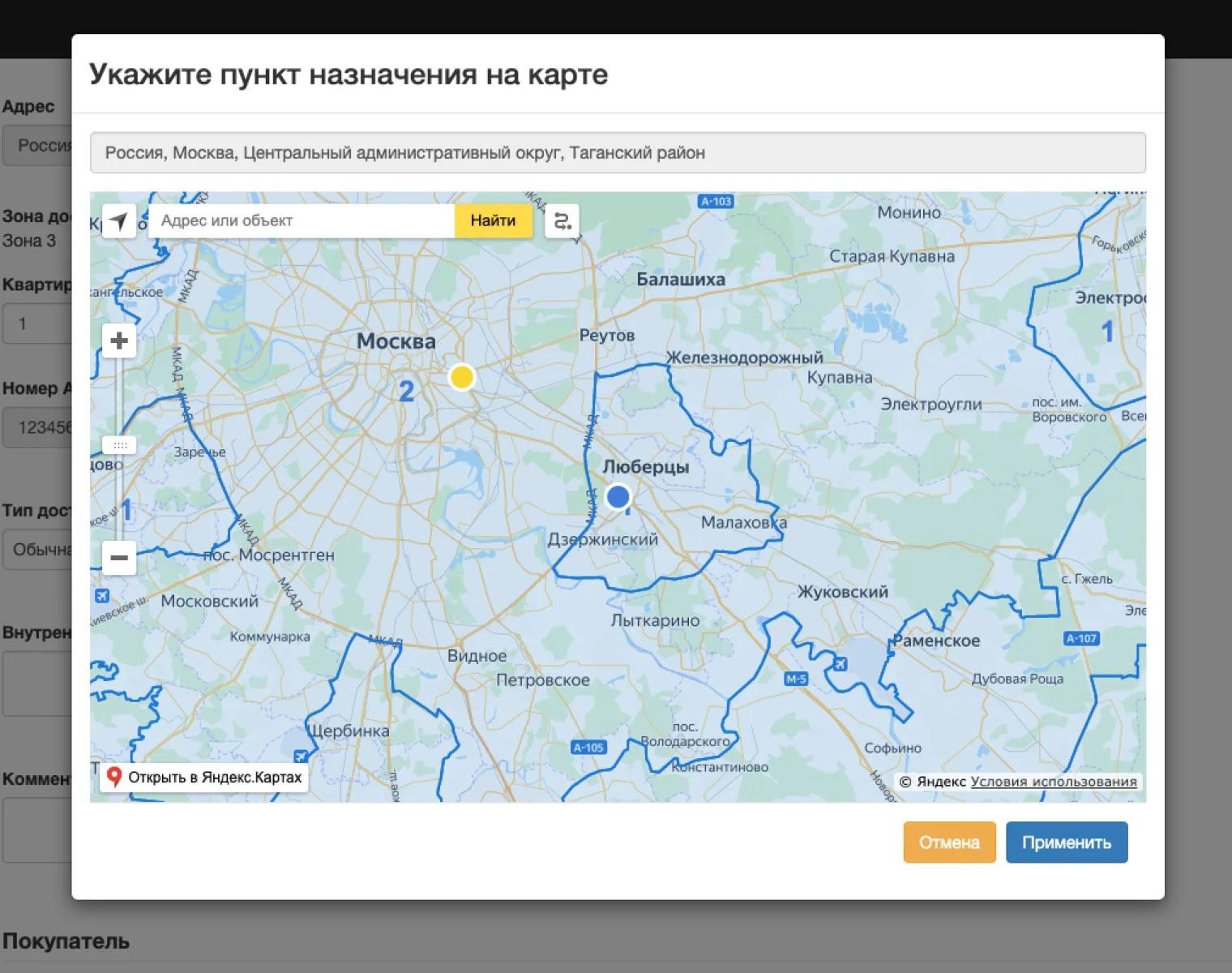
Task: Click the blue placemark near Люберцы
Action: pyautogui.click(x=618, y=496)
